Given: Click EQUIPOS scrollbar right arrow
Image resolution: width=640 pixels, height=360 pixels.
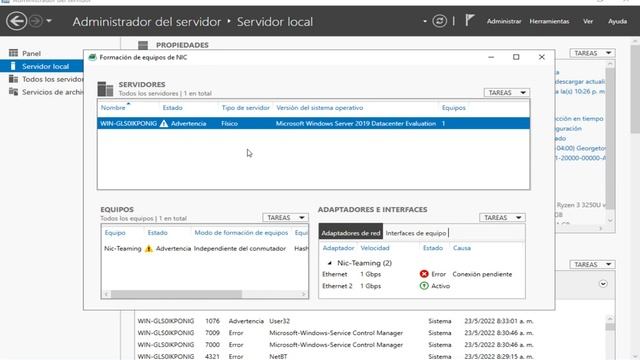Looking at the screenshot, I should click(304, 294).
